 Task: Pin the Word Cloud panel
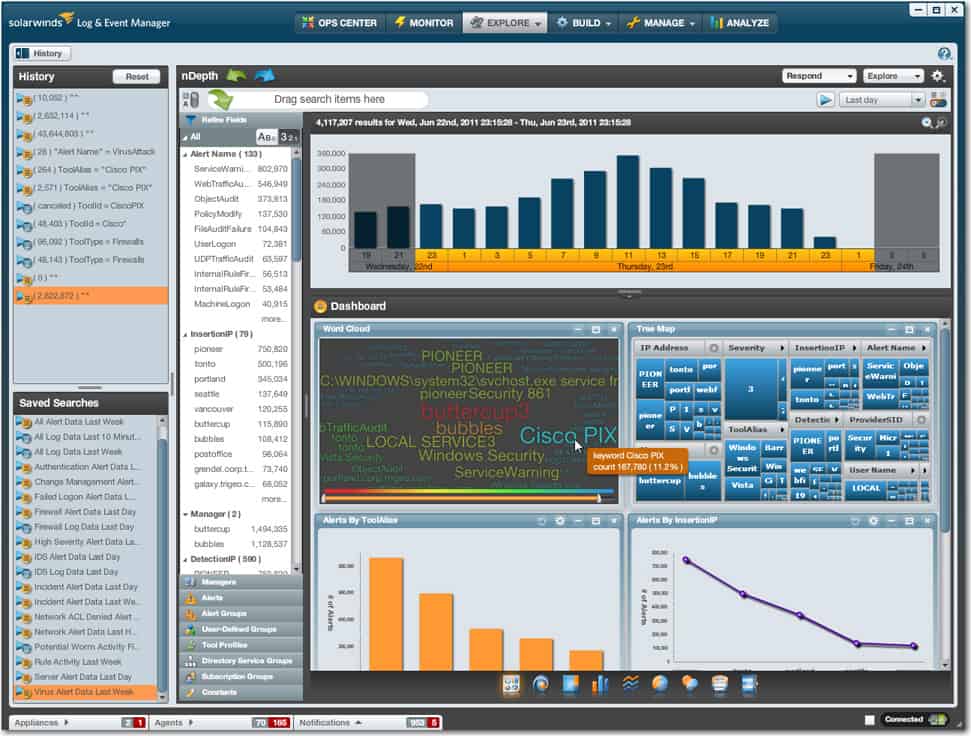596,328
